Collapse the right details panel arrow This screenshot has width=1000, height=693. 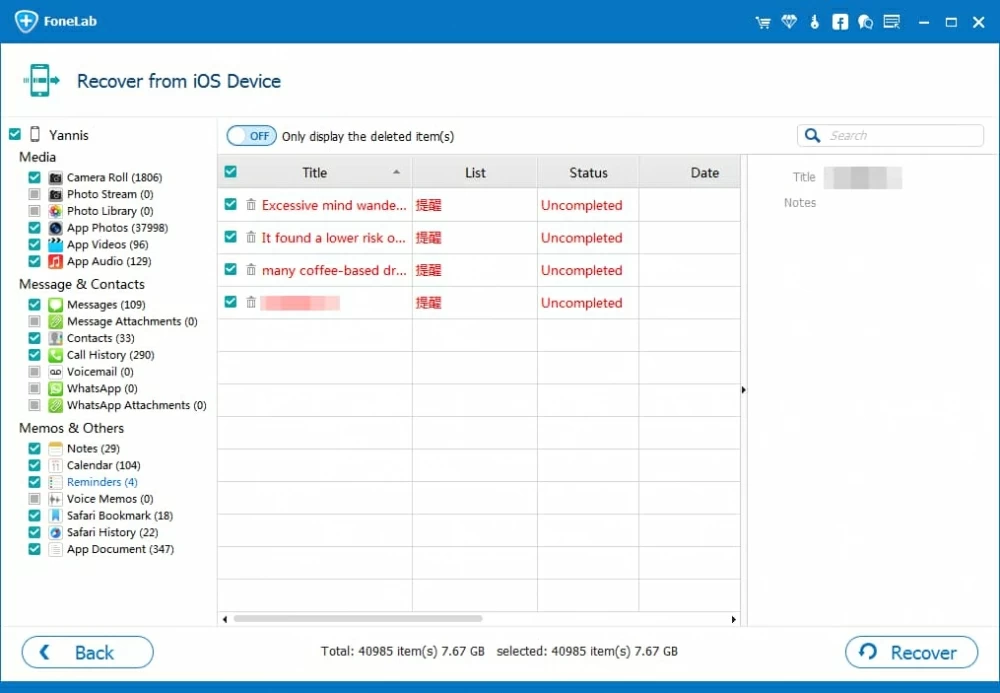pos(743,390)
